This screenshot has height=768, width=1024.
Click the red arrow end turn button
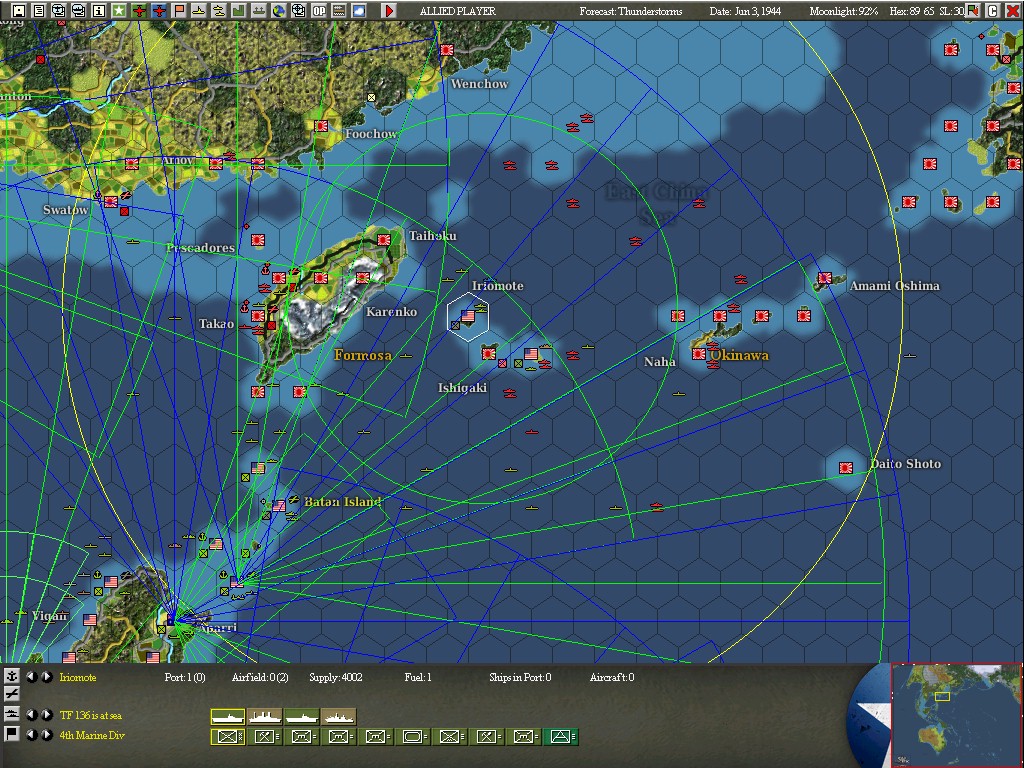(389, 10)
